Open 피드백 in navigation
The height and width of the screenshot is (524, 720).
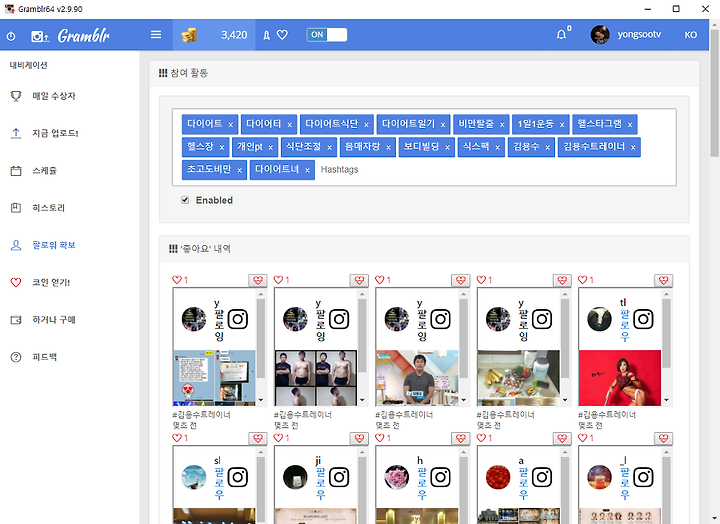[45, 356]
